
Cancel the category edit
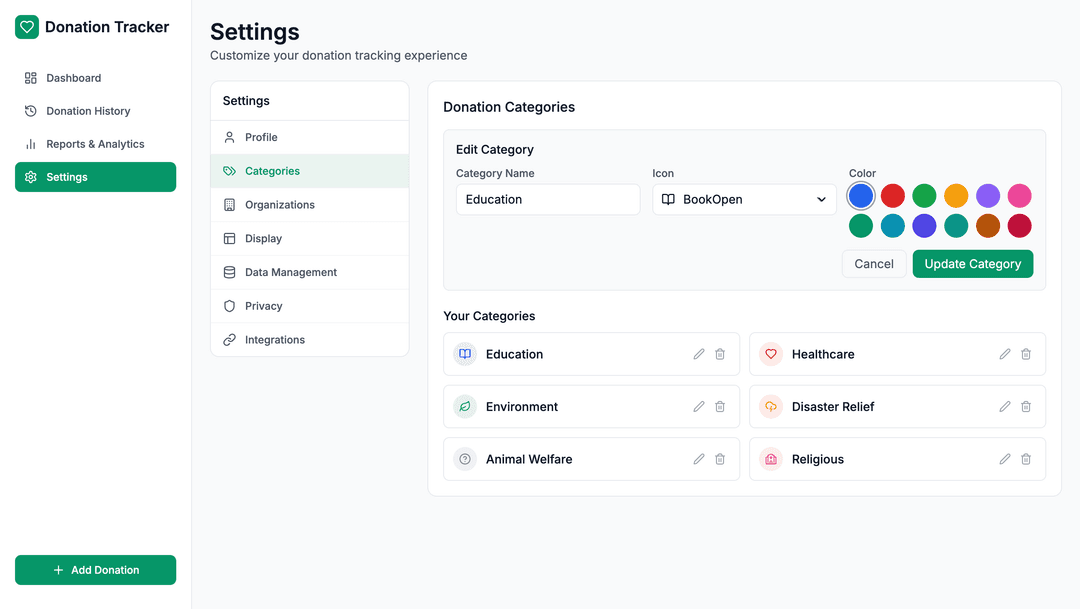click(873, 264)
